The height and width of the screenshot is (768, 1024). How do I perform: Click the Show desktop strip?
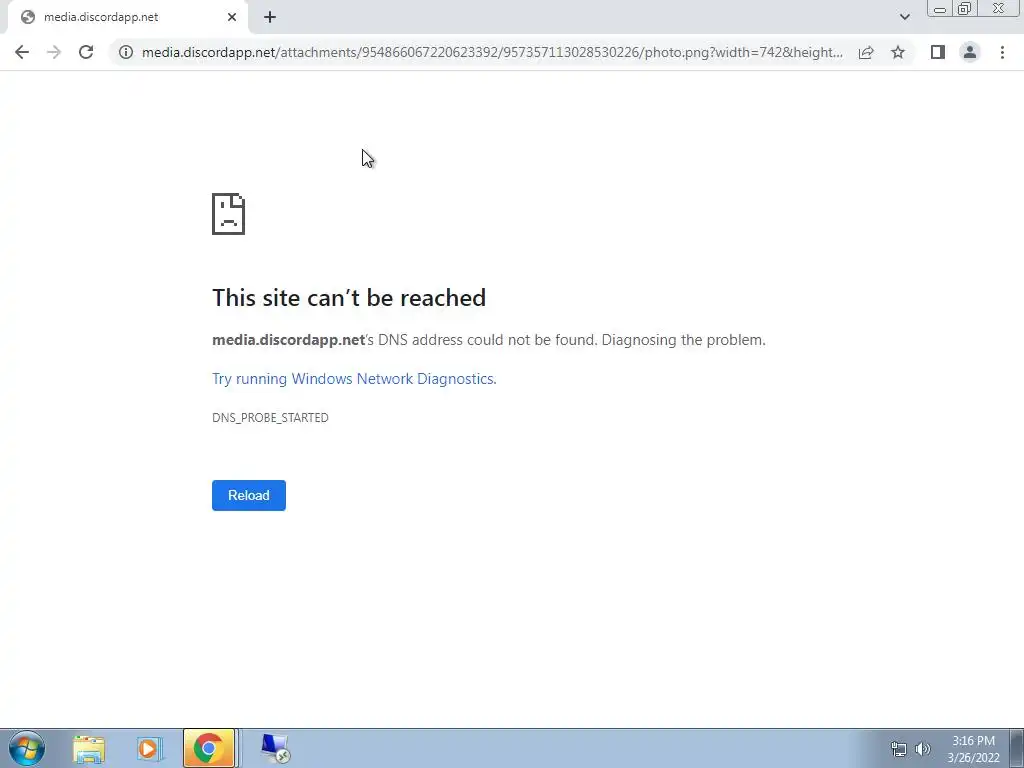1016,748
